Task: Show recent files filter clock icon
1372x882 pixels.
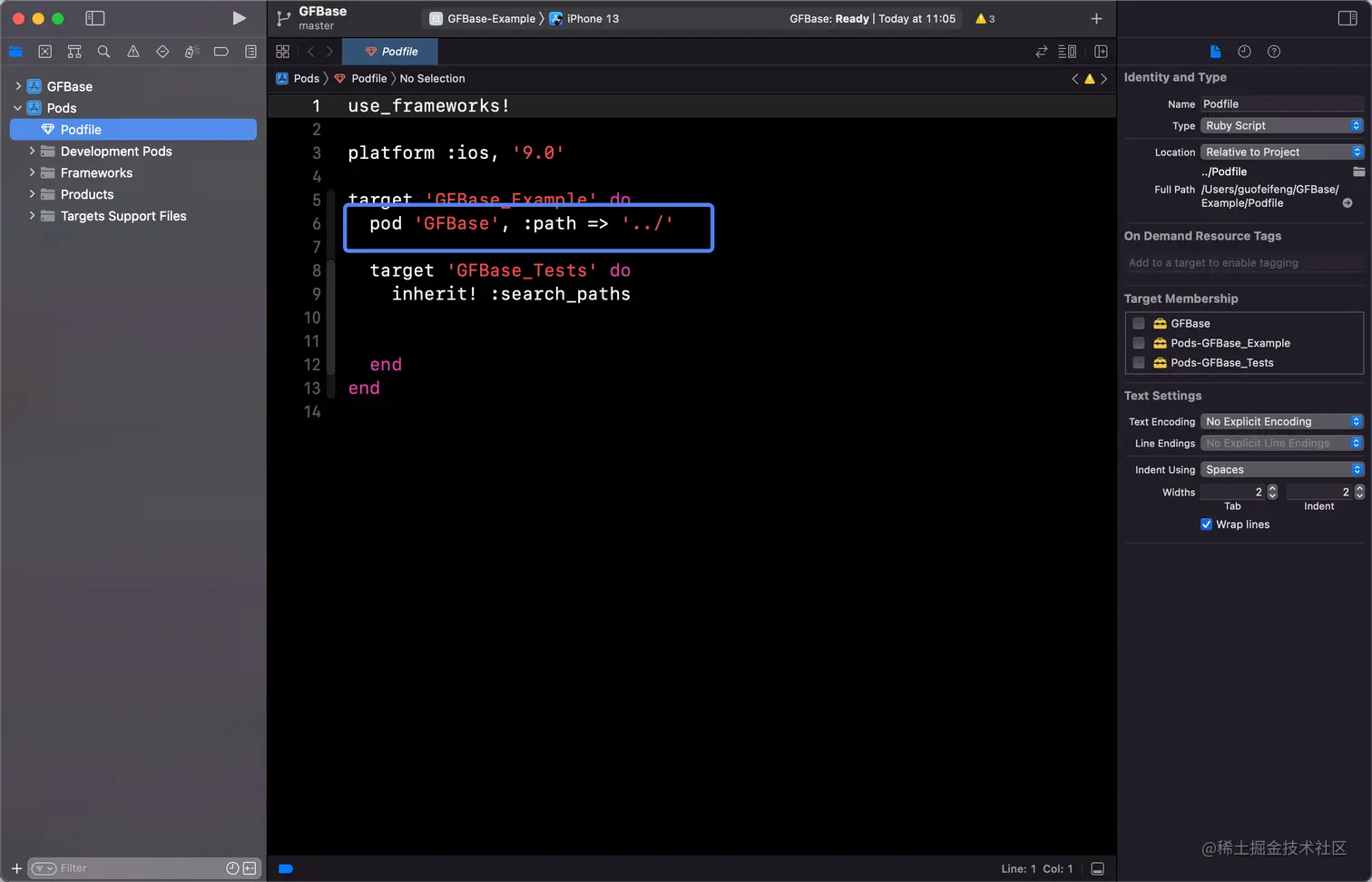Action: tap(232, 868)
